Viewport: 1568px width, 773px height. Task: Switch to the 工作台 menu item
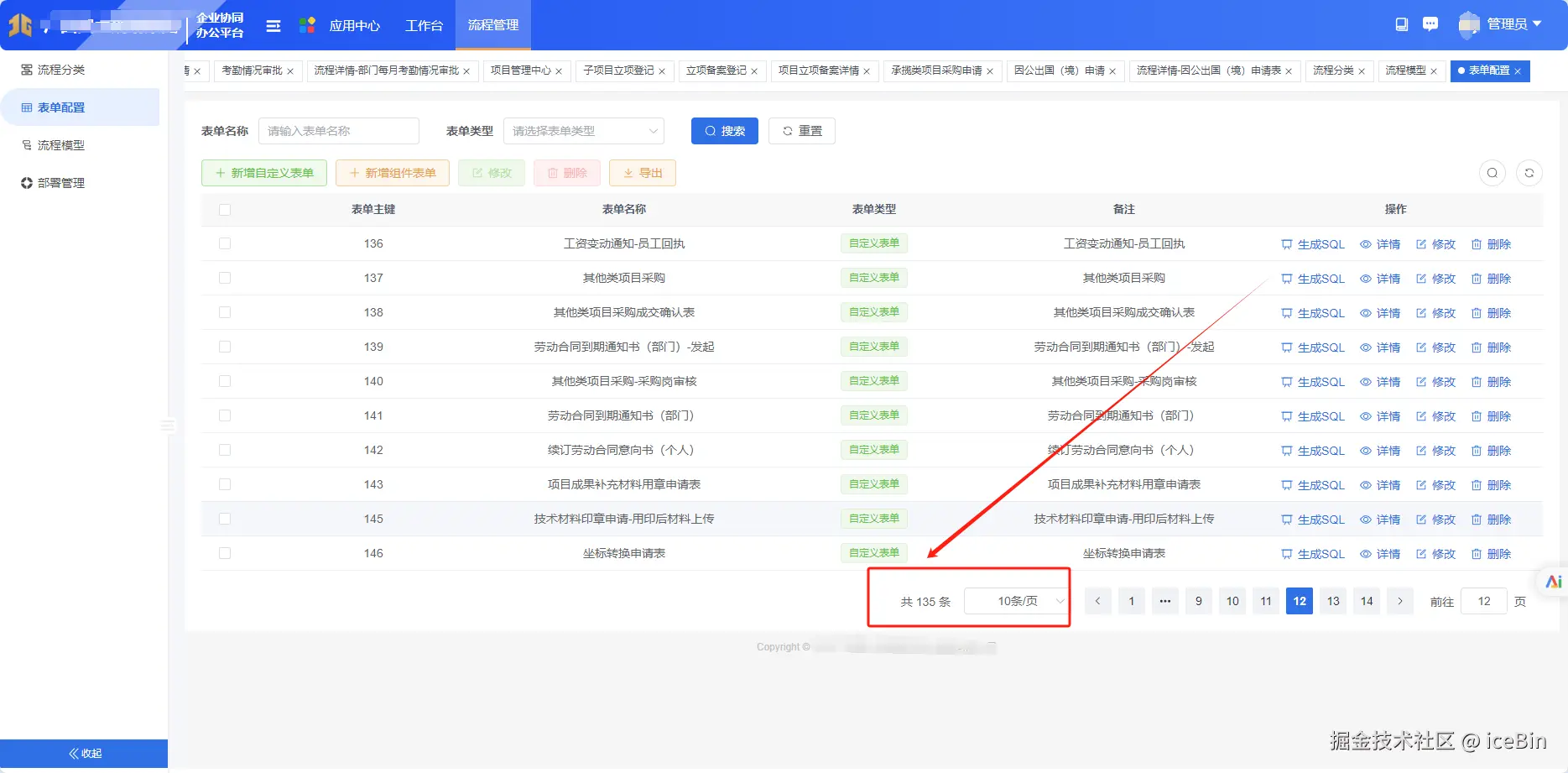coord(424,25)
